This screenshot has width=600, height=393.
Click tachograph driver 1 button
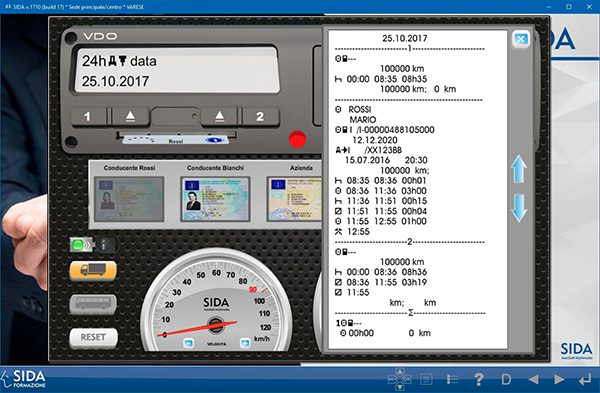88,116
